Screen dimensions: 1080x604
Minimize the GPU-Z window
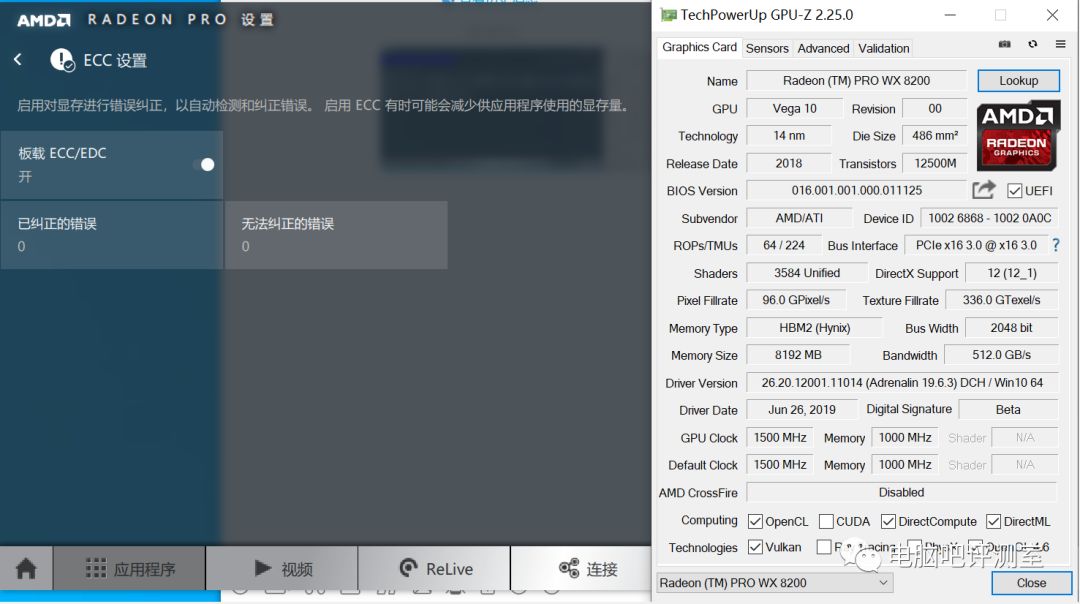(x=950, y=14)
